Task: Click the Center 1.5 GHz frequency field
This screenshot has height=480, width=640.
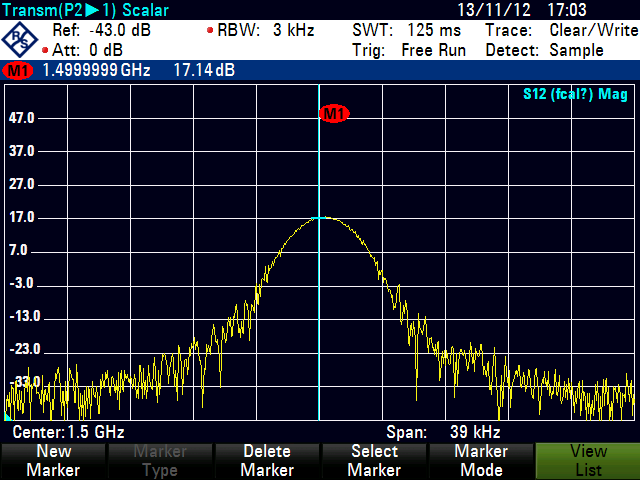Action: [x=68, y=432]
